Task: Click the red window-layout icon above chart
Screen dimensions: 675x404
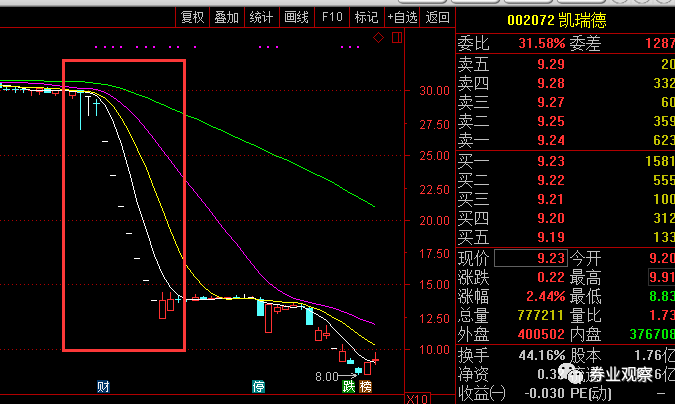Action: [397, 37]
